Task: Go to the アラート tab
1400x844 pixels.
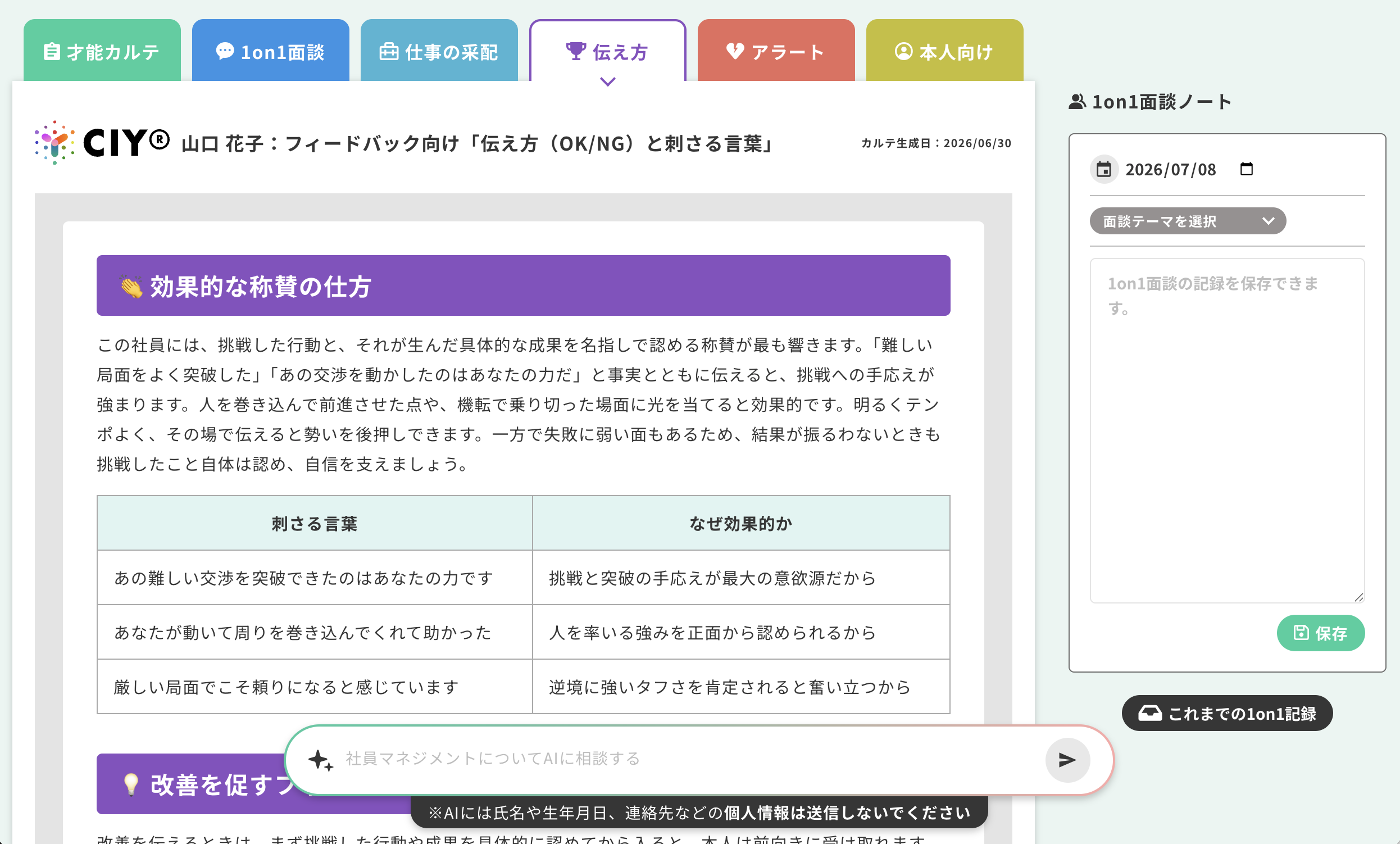Action: click(776, 51)
